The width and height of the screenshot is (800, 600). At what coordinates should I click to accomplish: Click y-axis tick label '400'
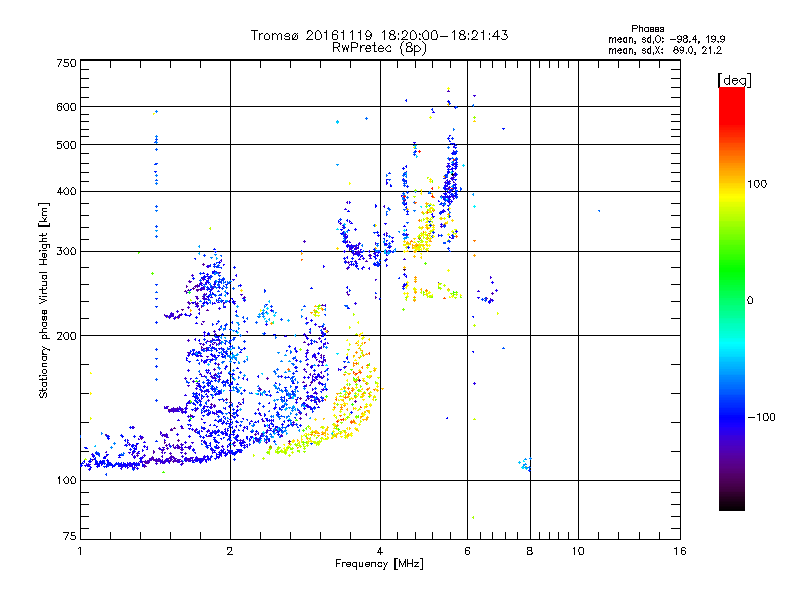coord(67,191)
